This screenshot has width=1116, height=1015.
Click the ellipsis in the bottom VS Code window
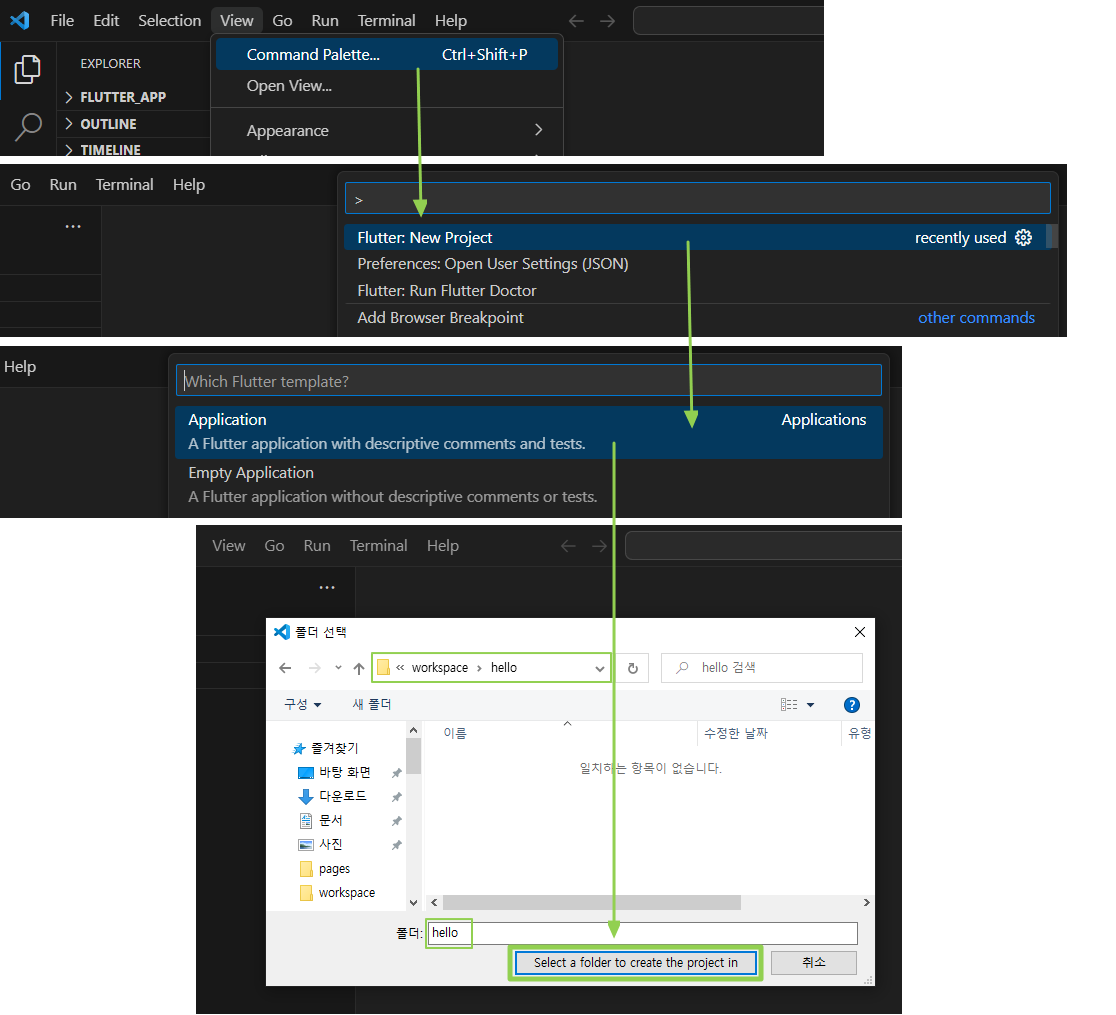pyautogui.click(x=327, y=587)
